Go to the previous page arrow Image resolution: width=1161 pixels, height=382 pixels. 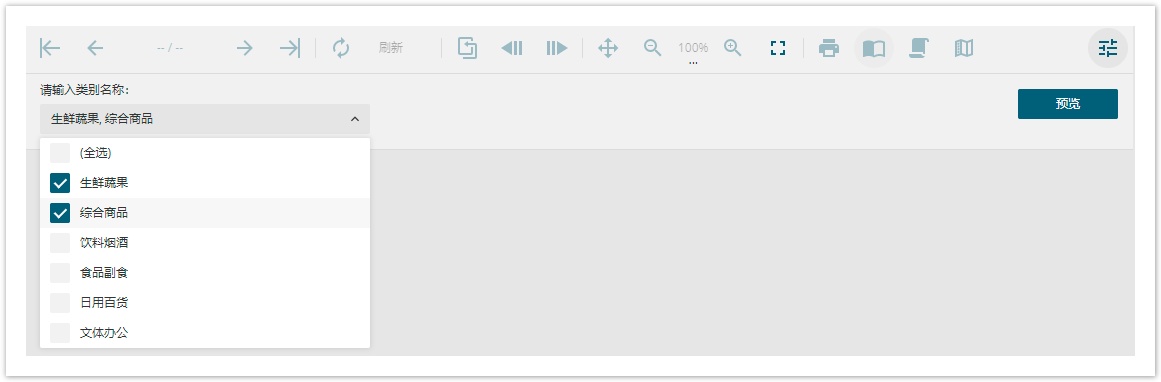tap(95, 48)
